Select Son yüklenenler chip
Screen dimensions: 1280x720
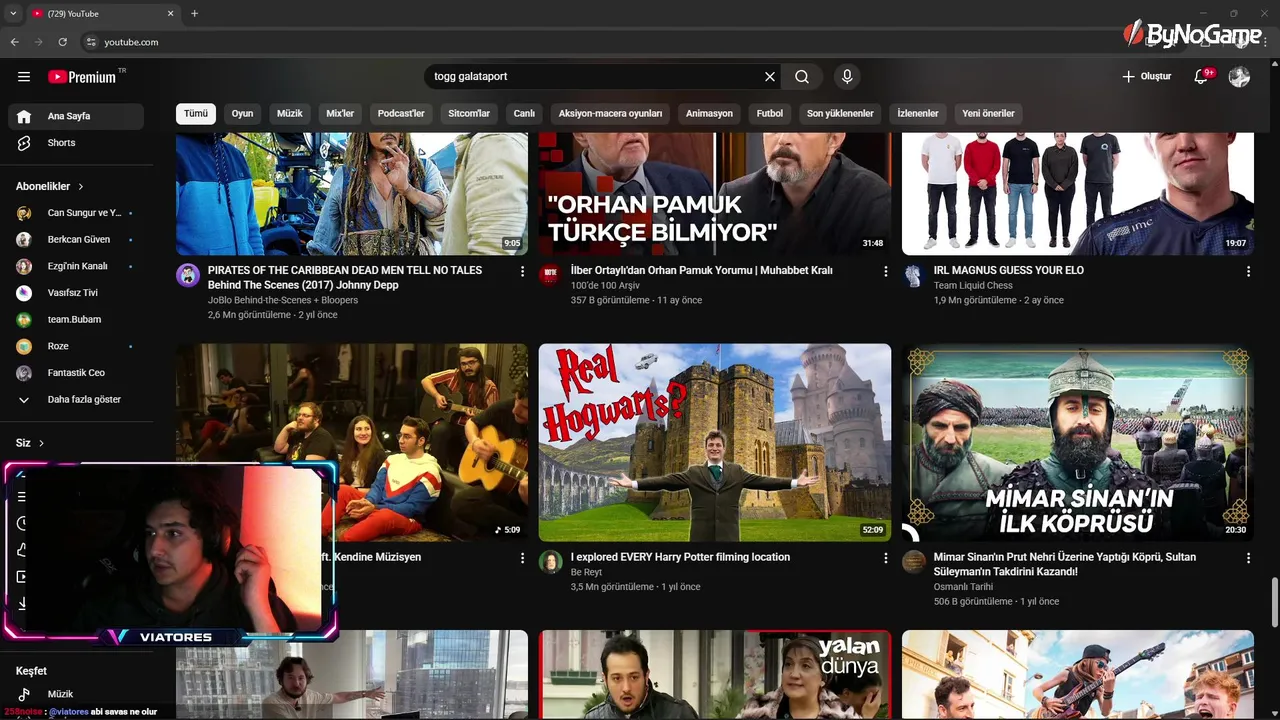(840, 114)
